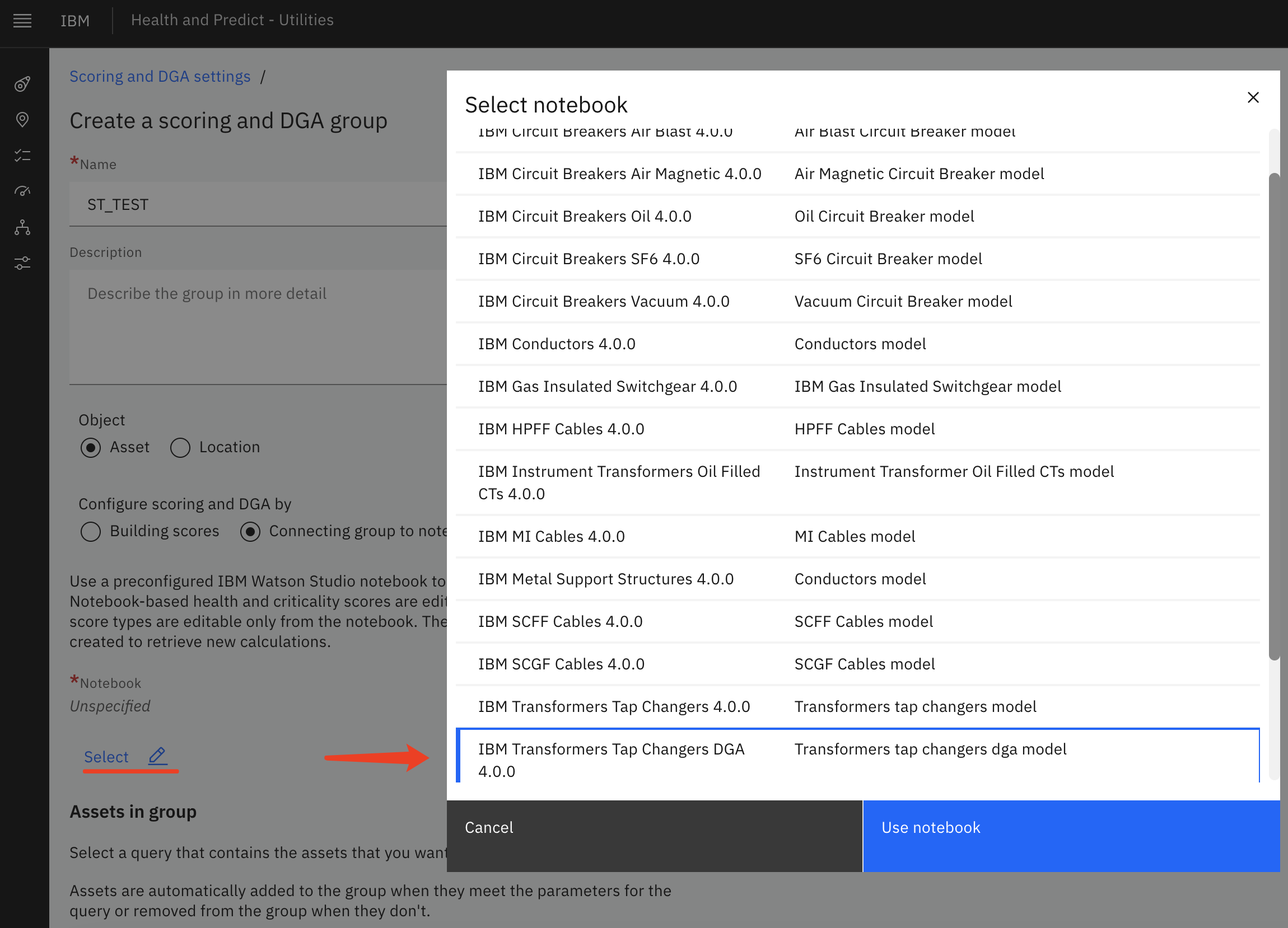Screen dimensions: 1288x928
Task: Open the hierarchy tree sidebar icon
Action: (x=22, y=227)
